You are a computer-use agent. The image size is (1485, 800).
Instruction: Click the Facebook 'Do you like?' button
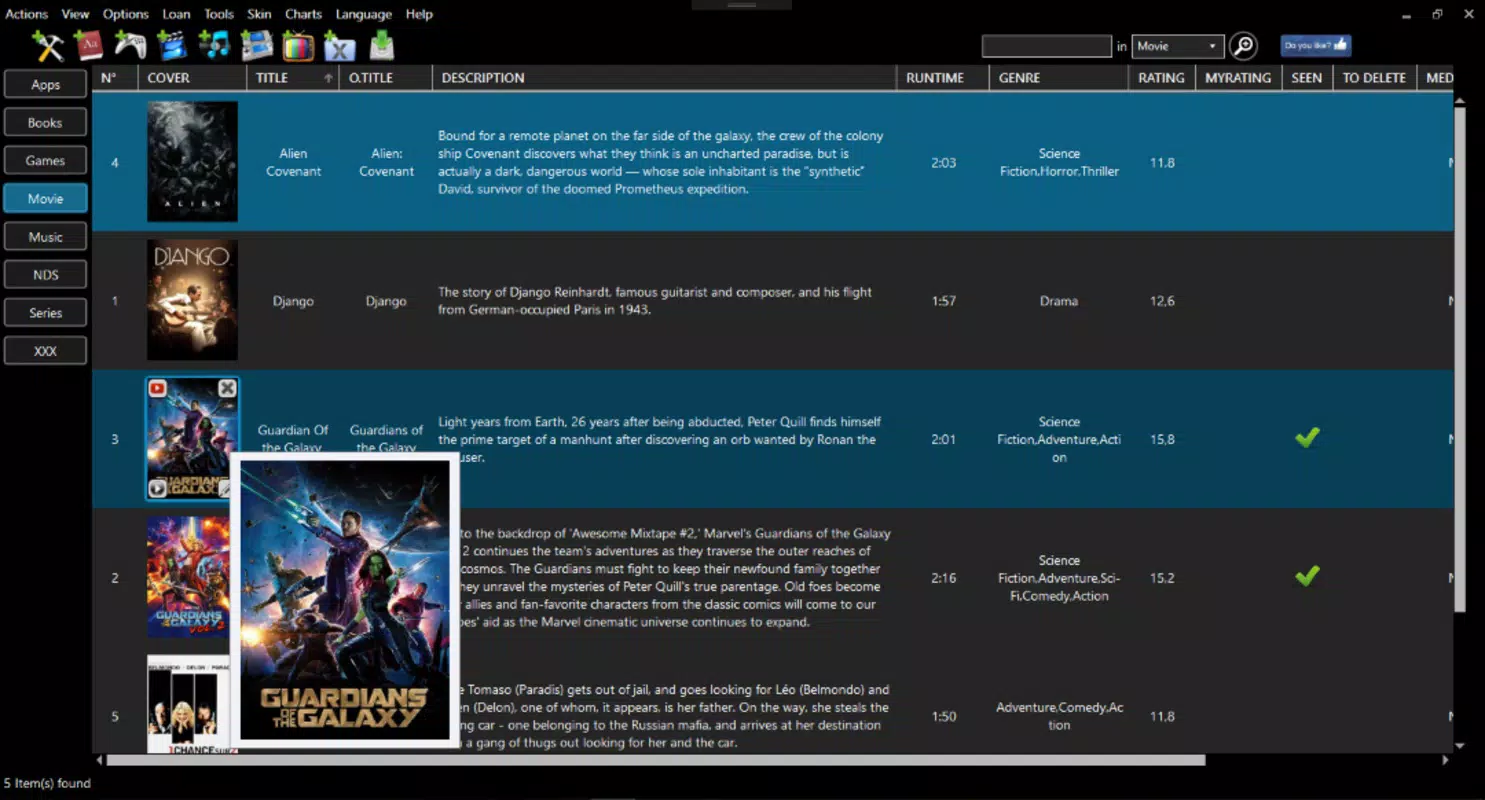(1316, 45)
